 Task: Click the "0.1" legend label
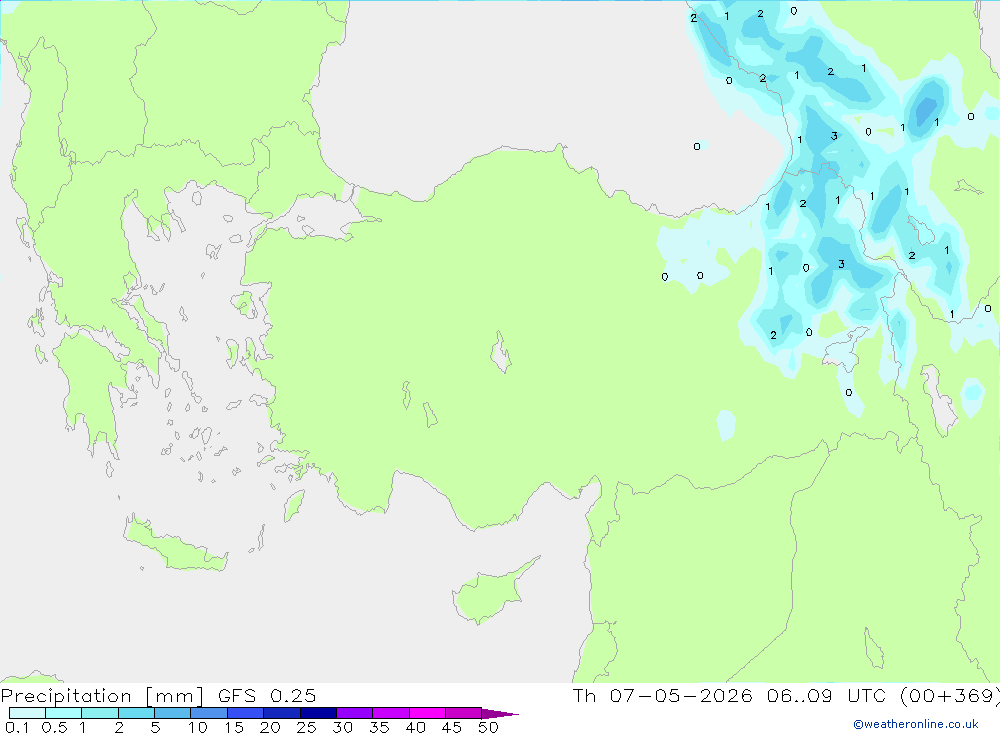coord(17,727)
